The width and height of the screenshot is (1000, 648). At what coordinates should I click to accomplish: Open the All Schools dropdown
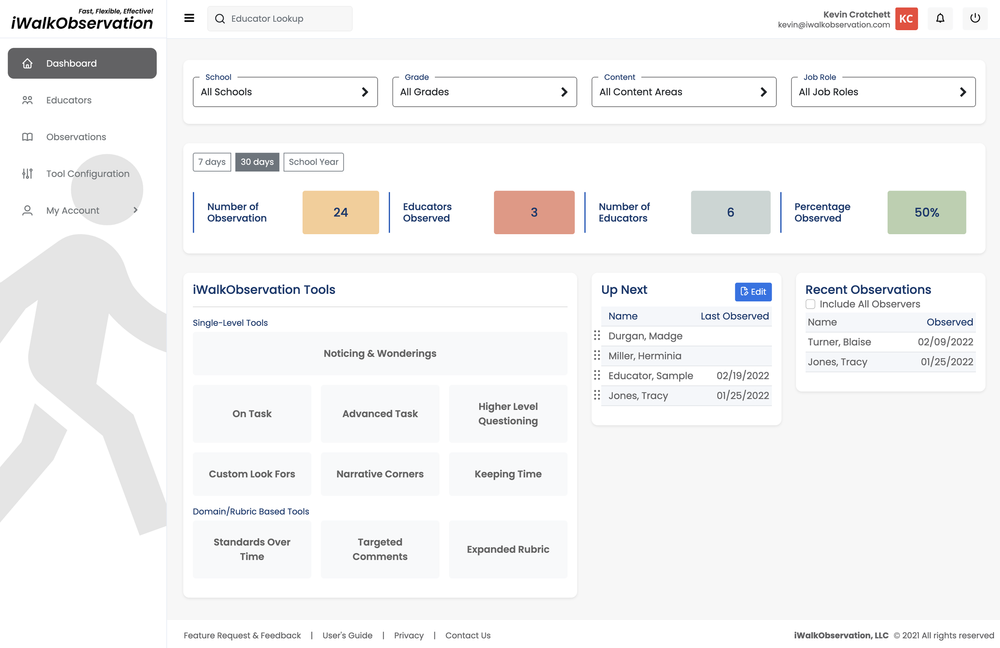(x=285, y=91)
